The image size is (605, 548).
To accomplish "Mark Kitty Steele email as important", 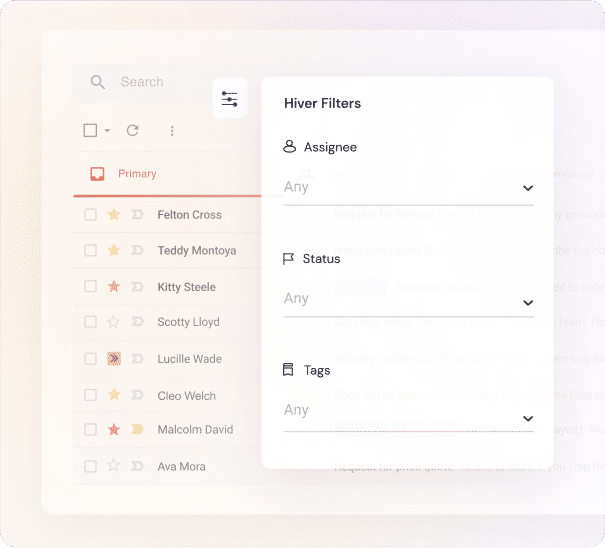I will 137,286.
